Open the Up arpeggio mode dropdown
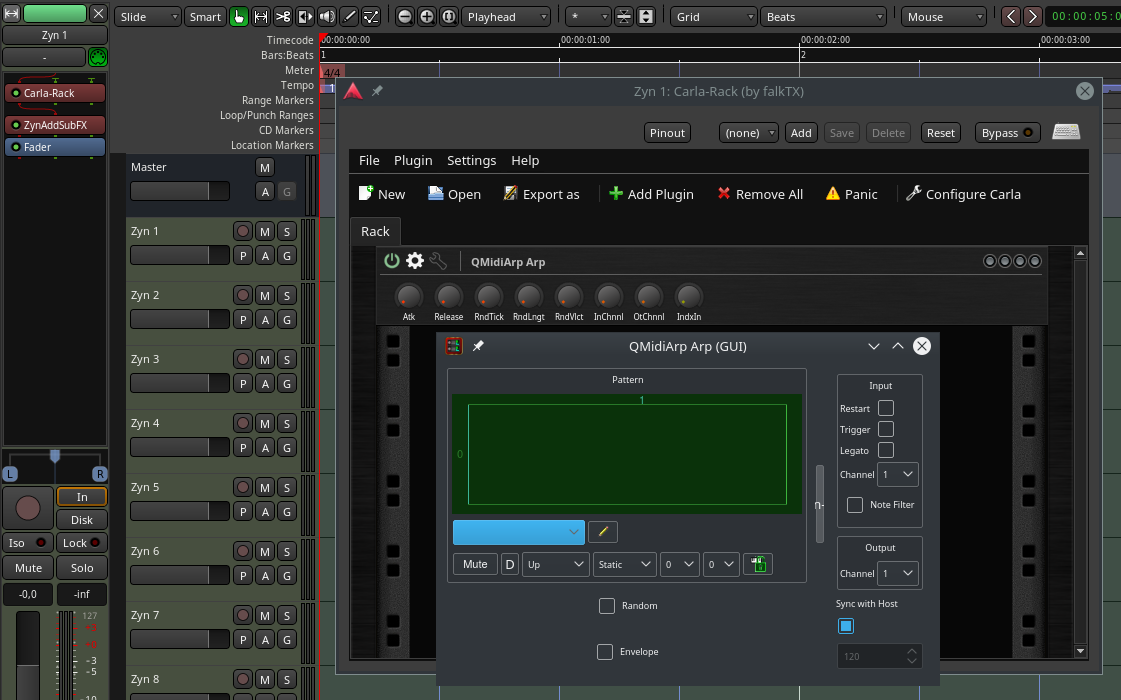Viewport: 1121px width, 700px height. click(x=556, y=564)
